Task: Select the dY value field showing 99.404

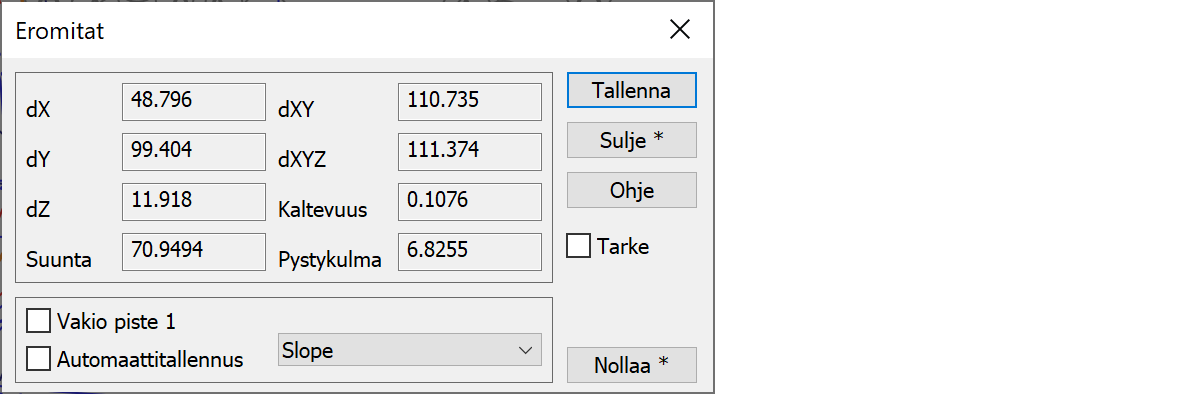Action: [193, 152]
